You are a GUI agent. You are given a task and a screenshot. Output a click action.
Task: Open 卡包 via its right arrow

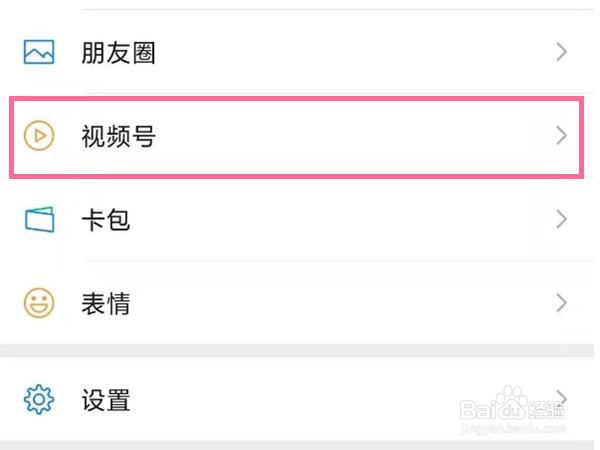coord(562,219)
